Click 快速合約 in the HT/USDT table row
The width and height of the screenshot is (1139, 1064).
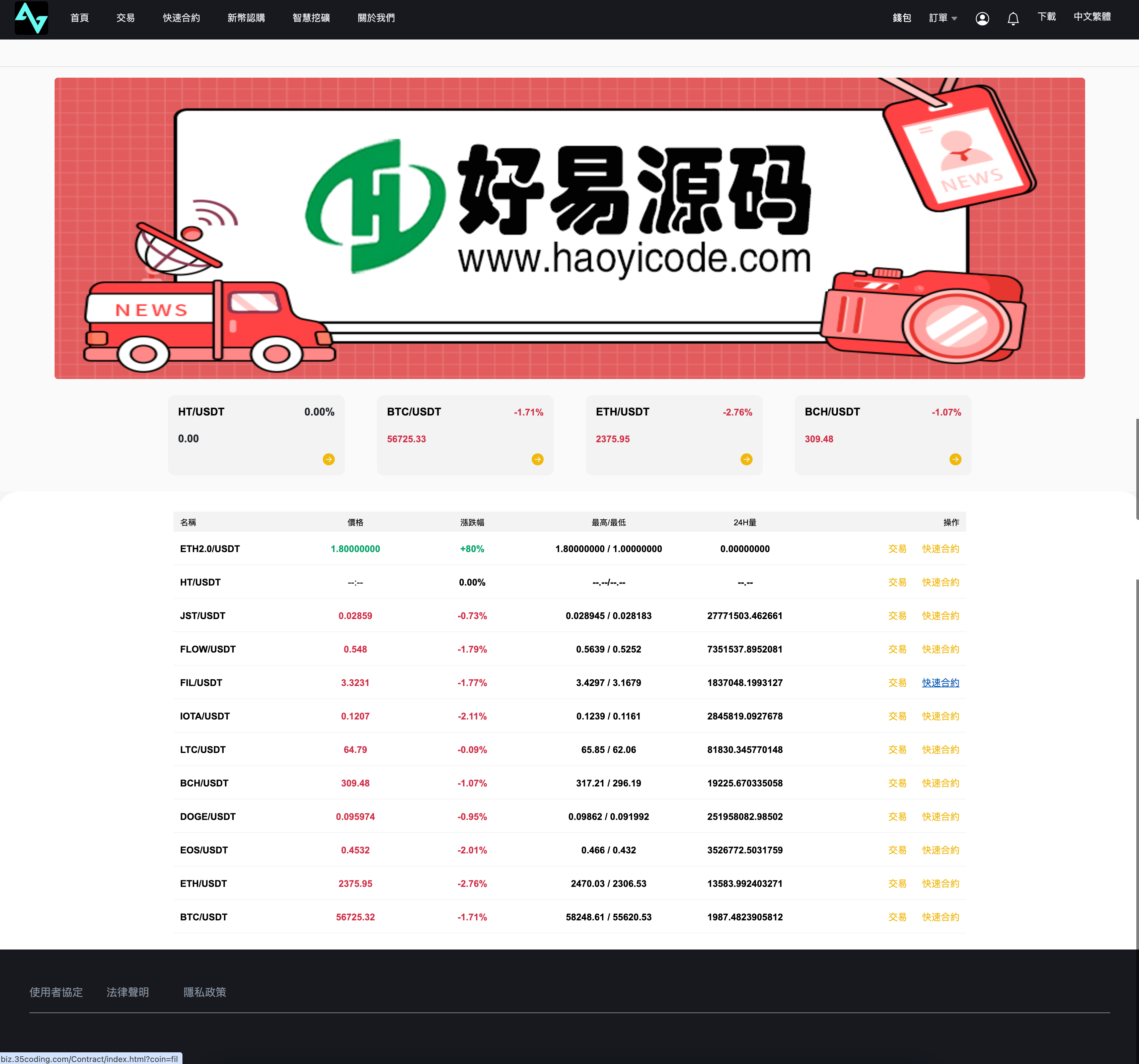940,582
